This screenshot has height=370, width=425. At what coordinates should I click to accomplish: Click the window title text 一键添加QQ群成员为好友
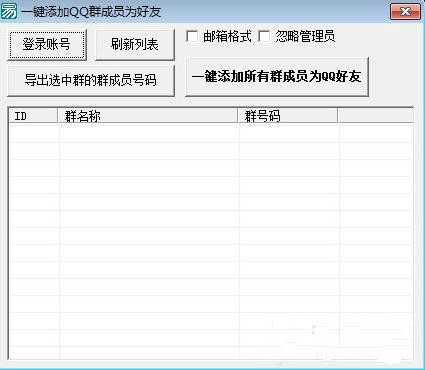[x=91, y=12]
